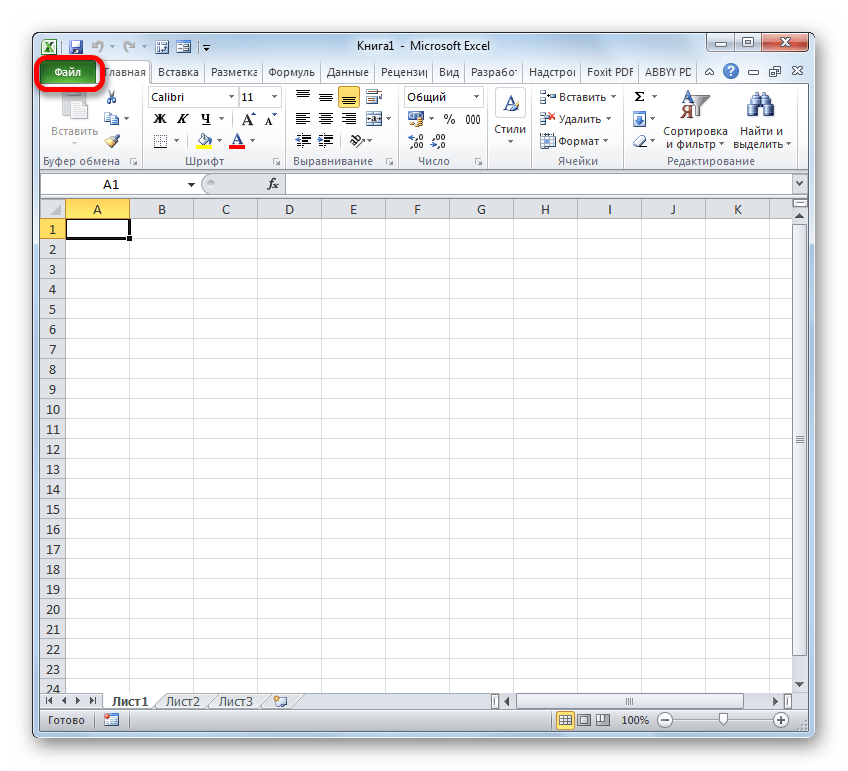Image resolution: width=848 pixels, height=771 pixels.
Task: Expand the formula bar
Action: [799, 184]
